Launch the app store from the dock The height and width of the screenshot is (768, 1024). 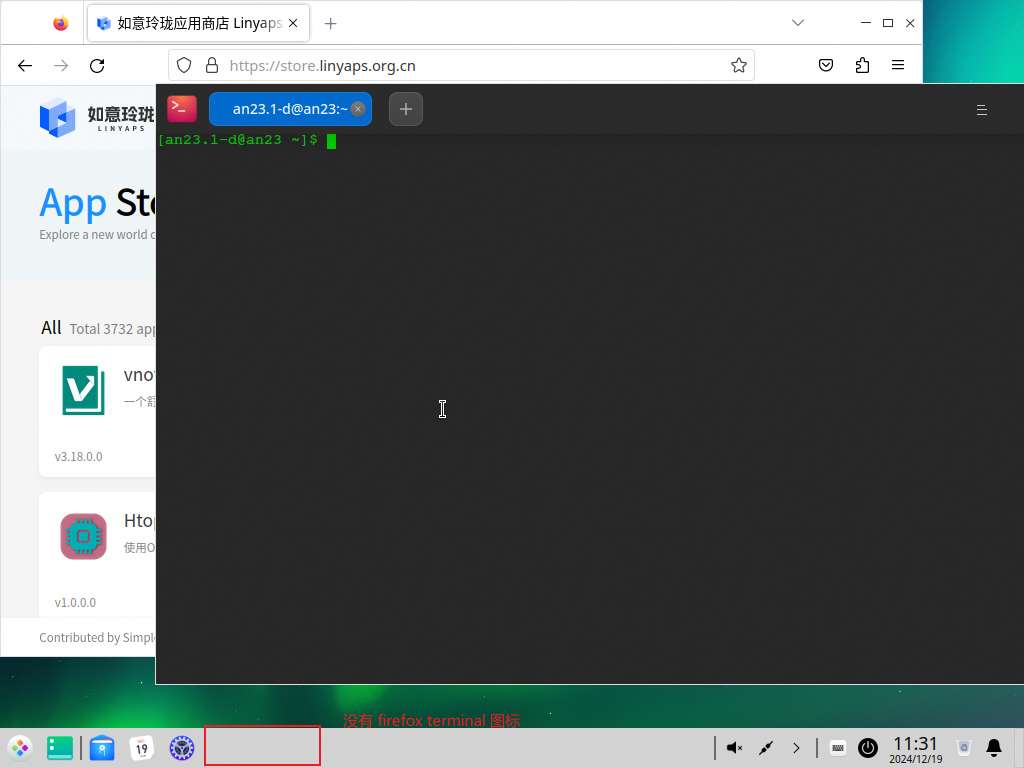pos(101,747)
